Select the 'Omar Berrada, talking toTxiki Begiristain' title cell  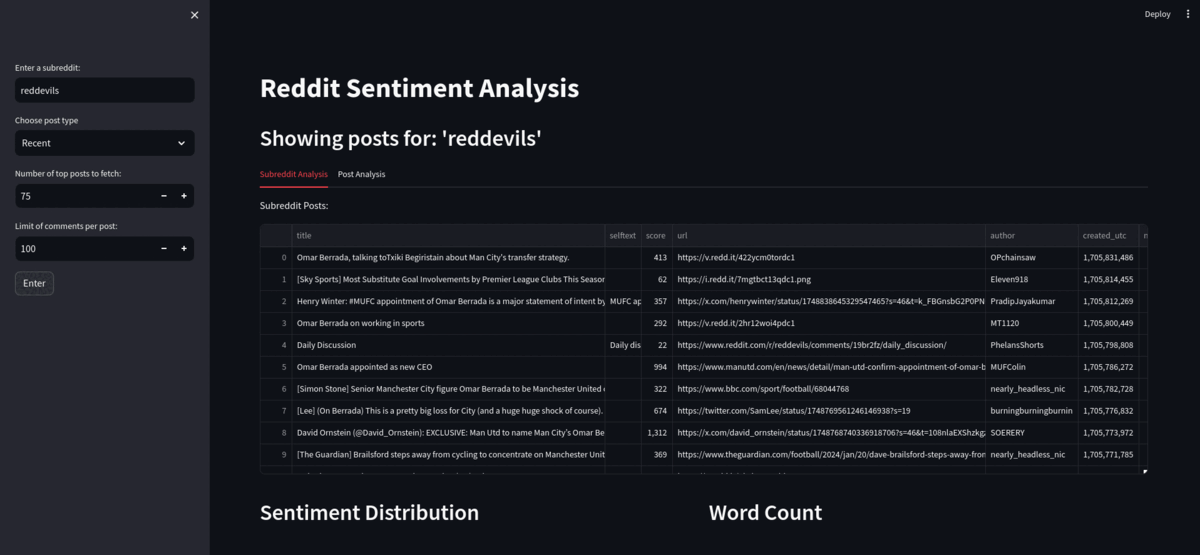448,258
